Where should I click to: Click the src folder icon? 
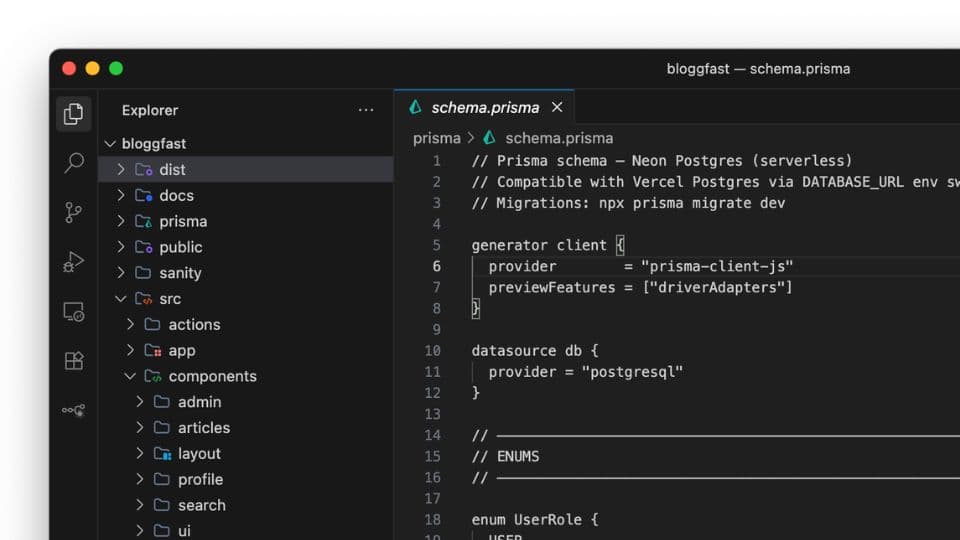144,299
